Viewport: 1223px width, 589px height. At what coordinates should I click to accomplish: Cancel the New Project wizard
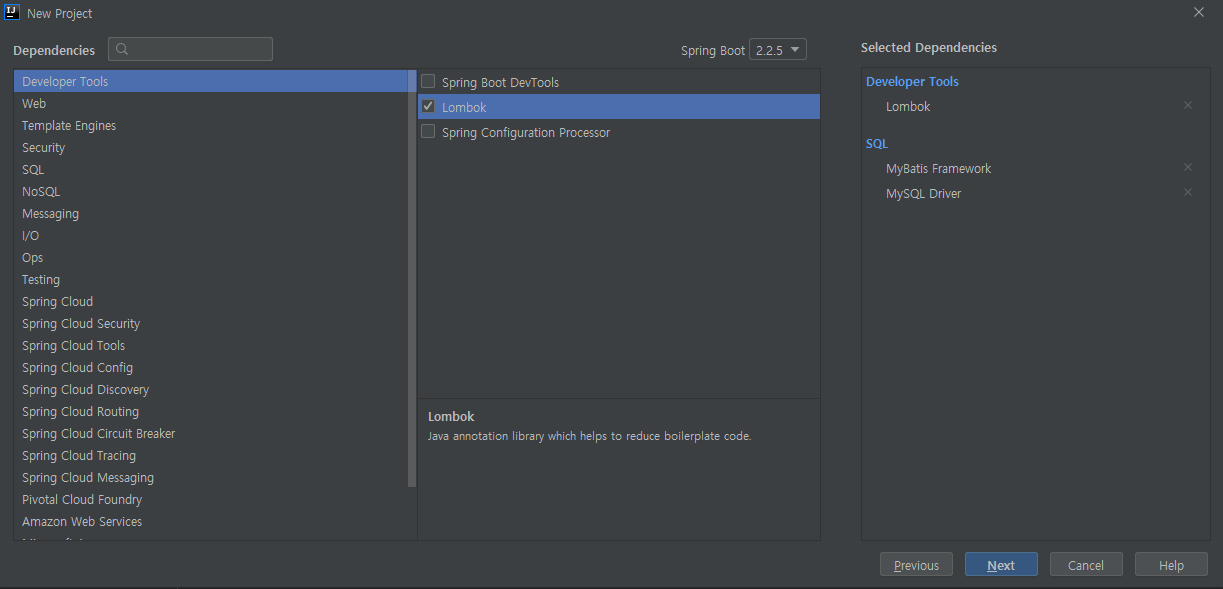pos(1086,565)
